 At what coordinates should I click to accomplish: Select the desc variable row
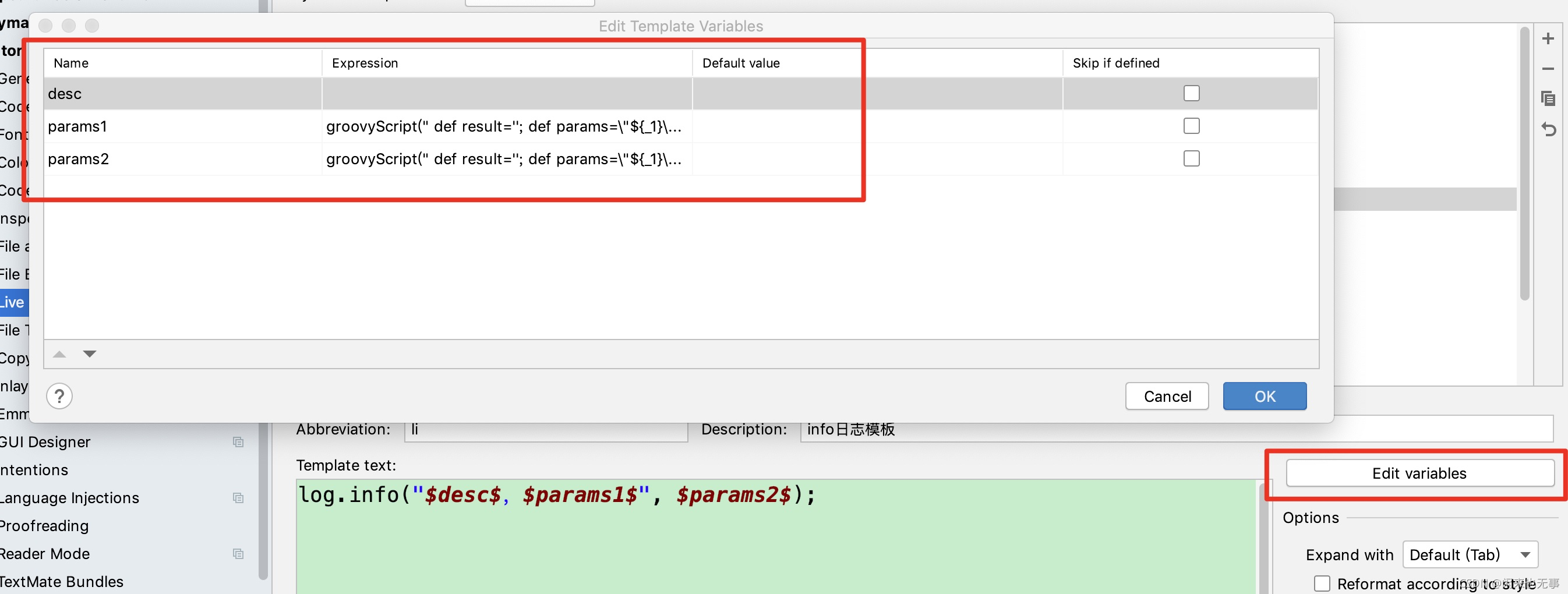(680, 93)
